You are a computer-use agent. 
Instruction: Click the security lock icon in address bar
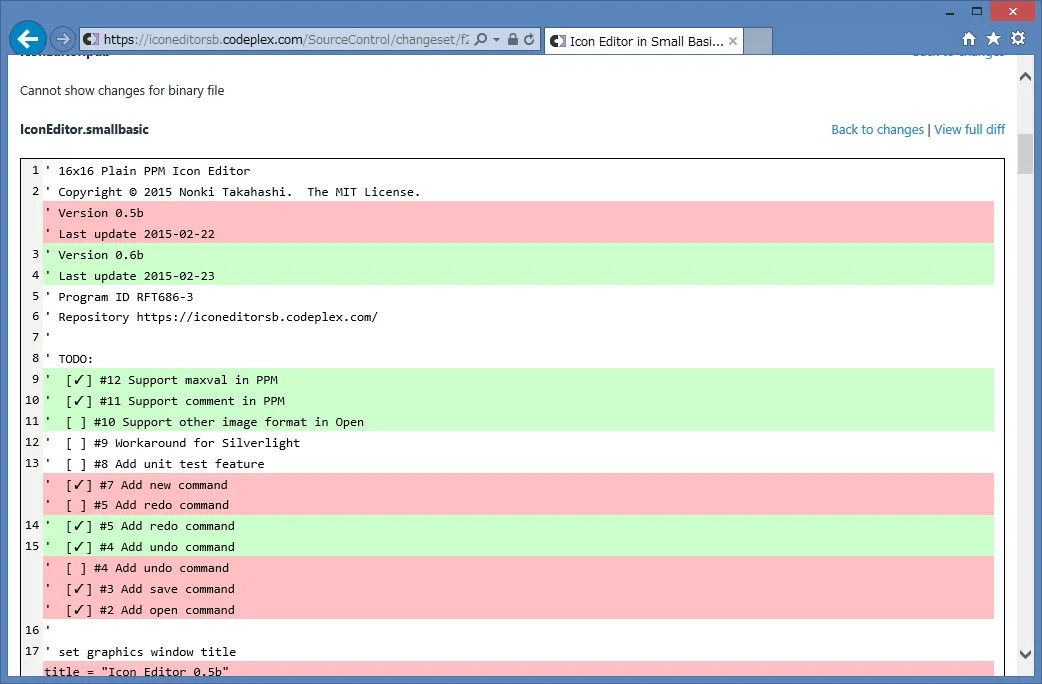(x=512, y=39)
